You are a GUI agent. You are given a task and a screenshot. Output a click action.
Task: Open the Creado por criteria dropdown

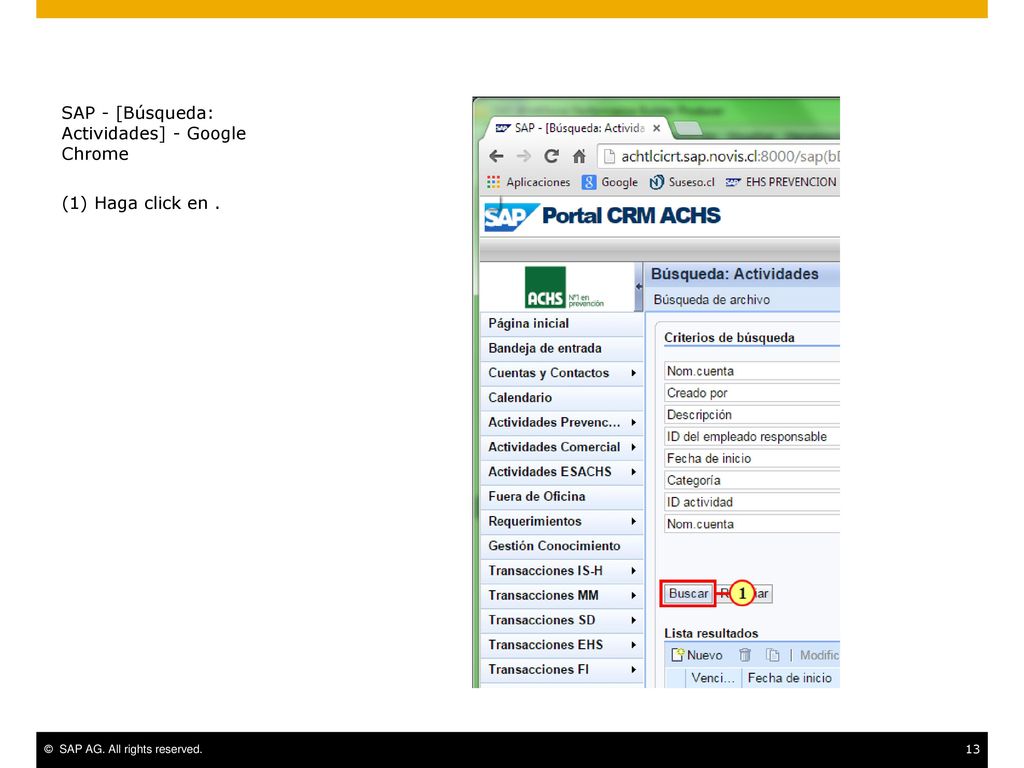tap(752, 393)
